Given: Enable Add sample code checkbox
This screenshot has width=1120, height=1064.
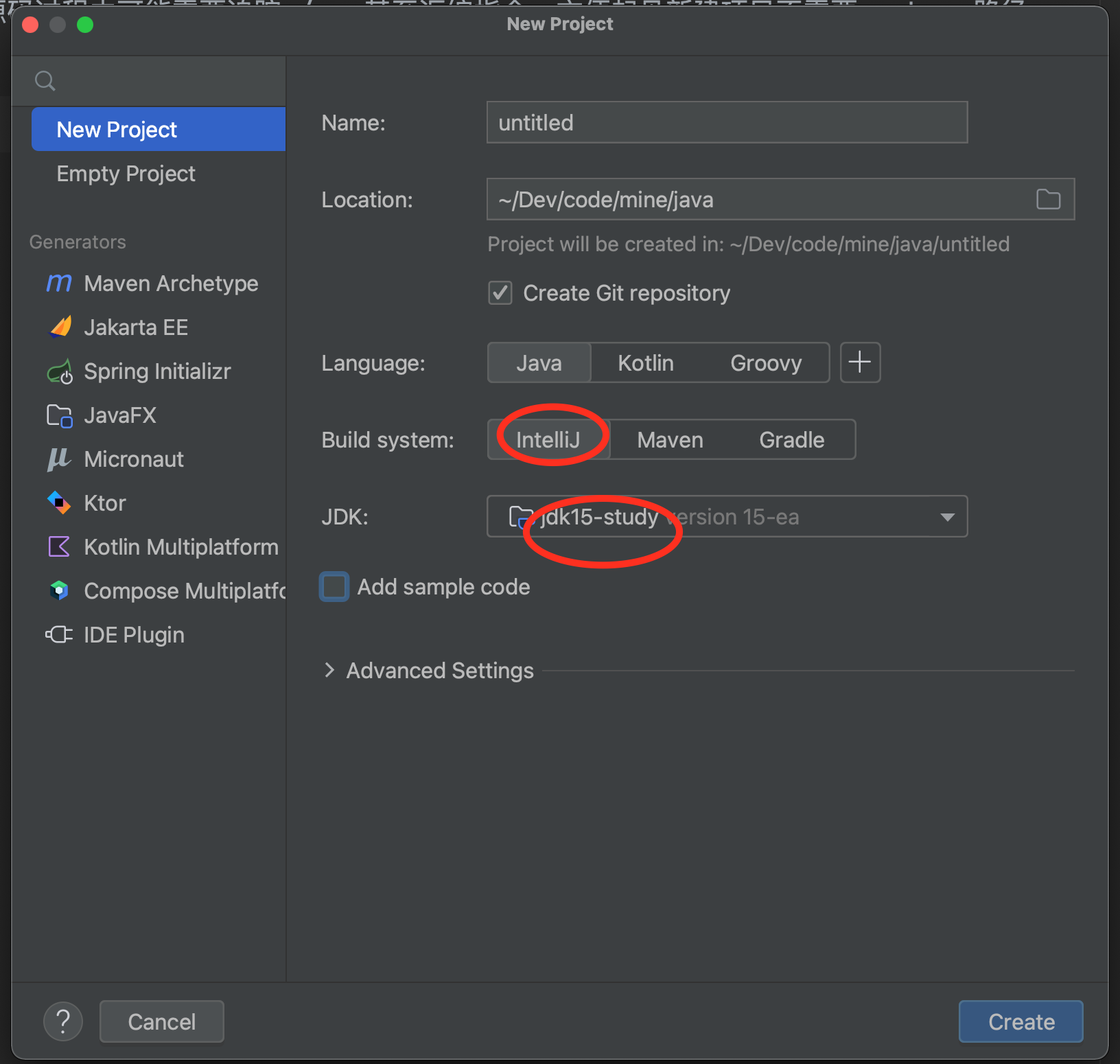Looking at the screenshot, I should (335, 587).
